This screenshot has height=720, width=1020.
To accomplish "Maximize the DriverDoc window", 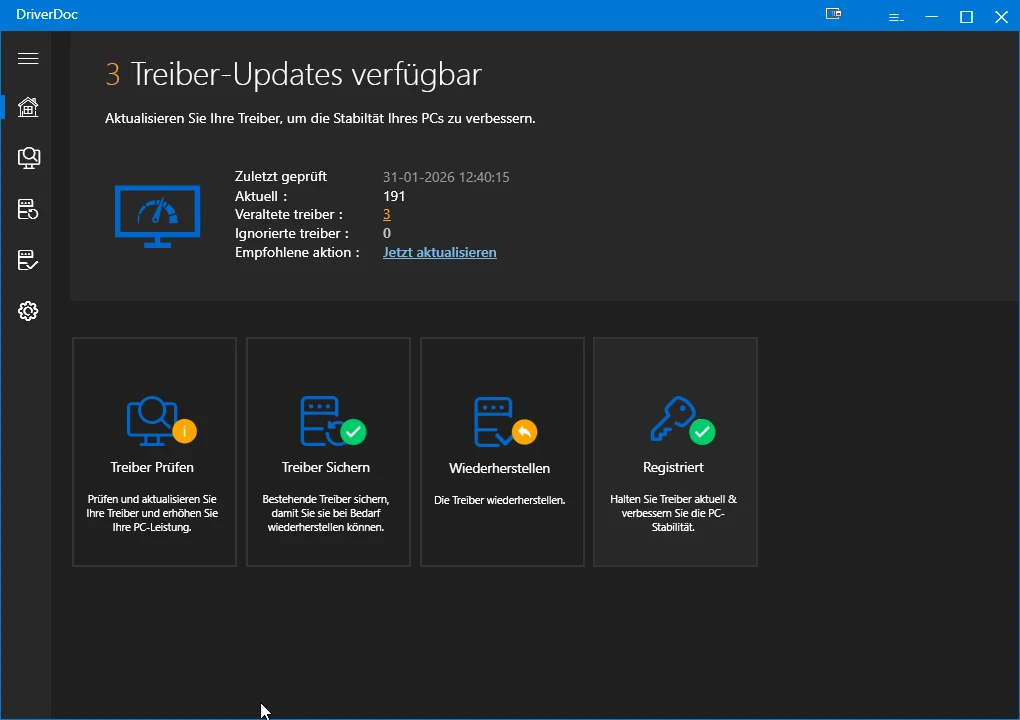I will [x=966, y=17].
